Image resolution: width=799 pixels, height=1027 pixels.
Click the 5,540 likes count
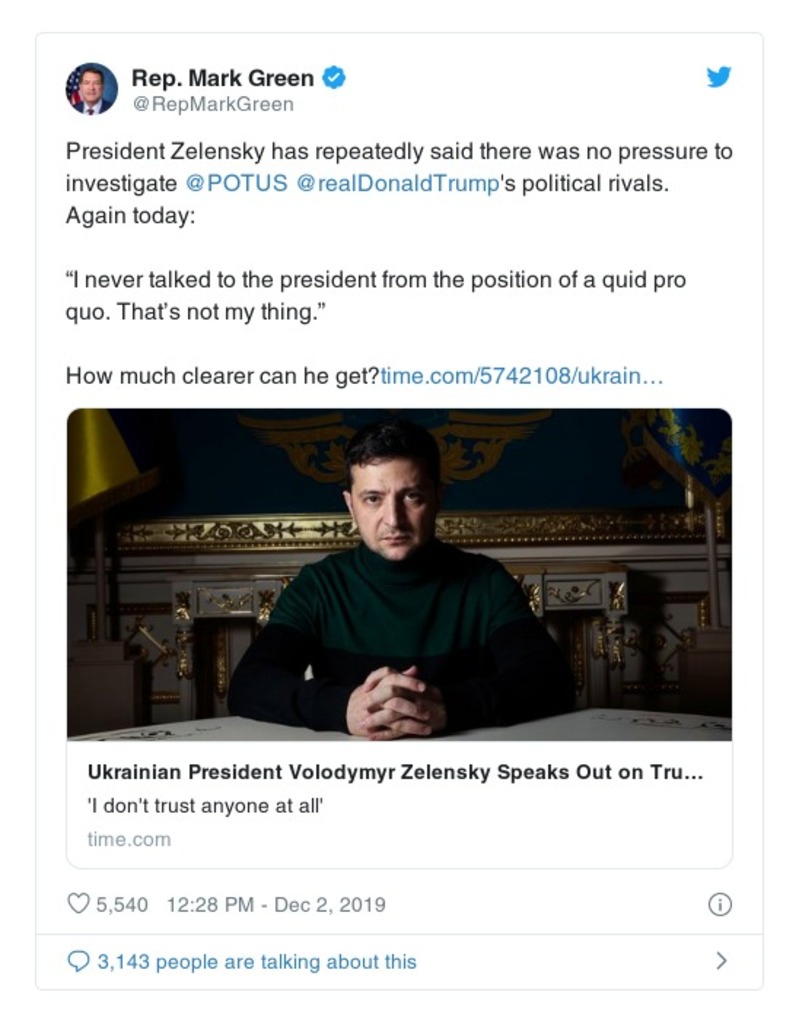pyautogui.click(x=121, y=904)
